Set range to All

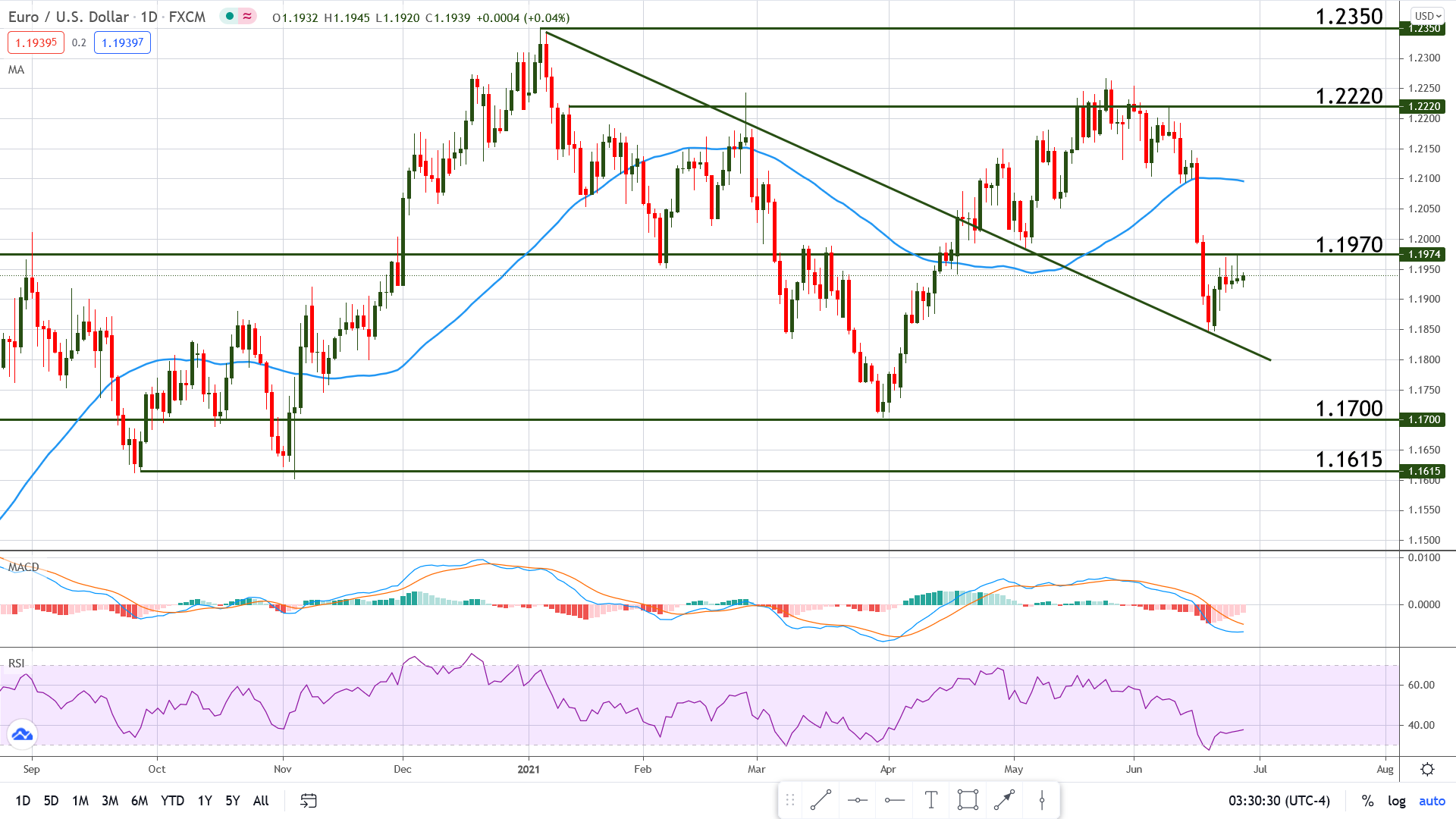261,801
